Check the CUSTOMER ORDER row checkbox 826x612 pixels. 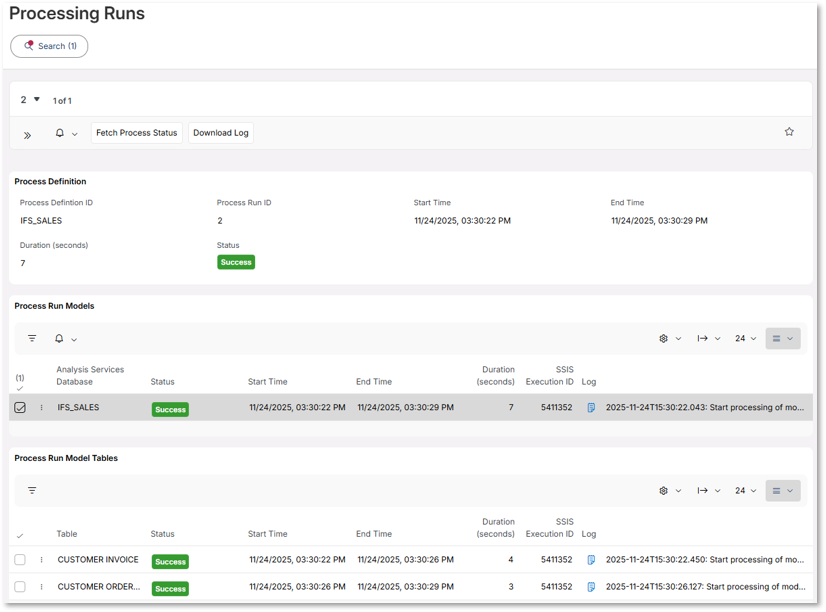coord(20,587)
